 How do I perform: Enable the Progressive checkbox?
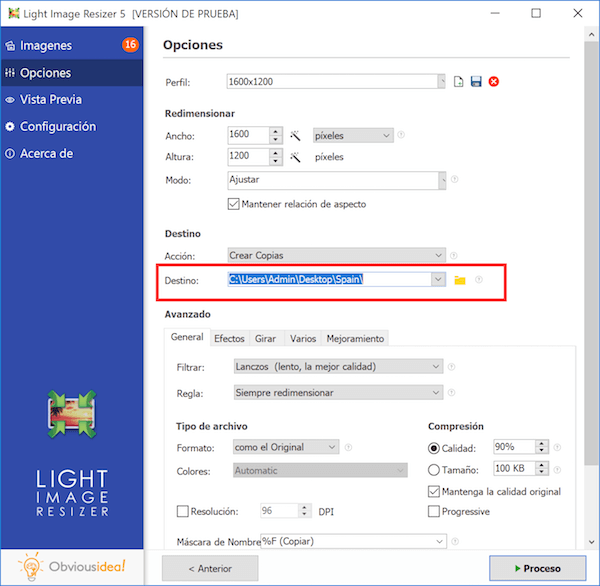tap(434, 511)
